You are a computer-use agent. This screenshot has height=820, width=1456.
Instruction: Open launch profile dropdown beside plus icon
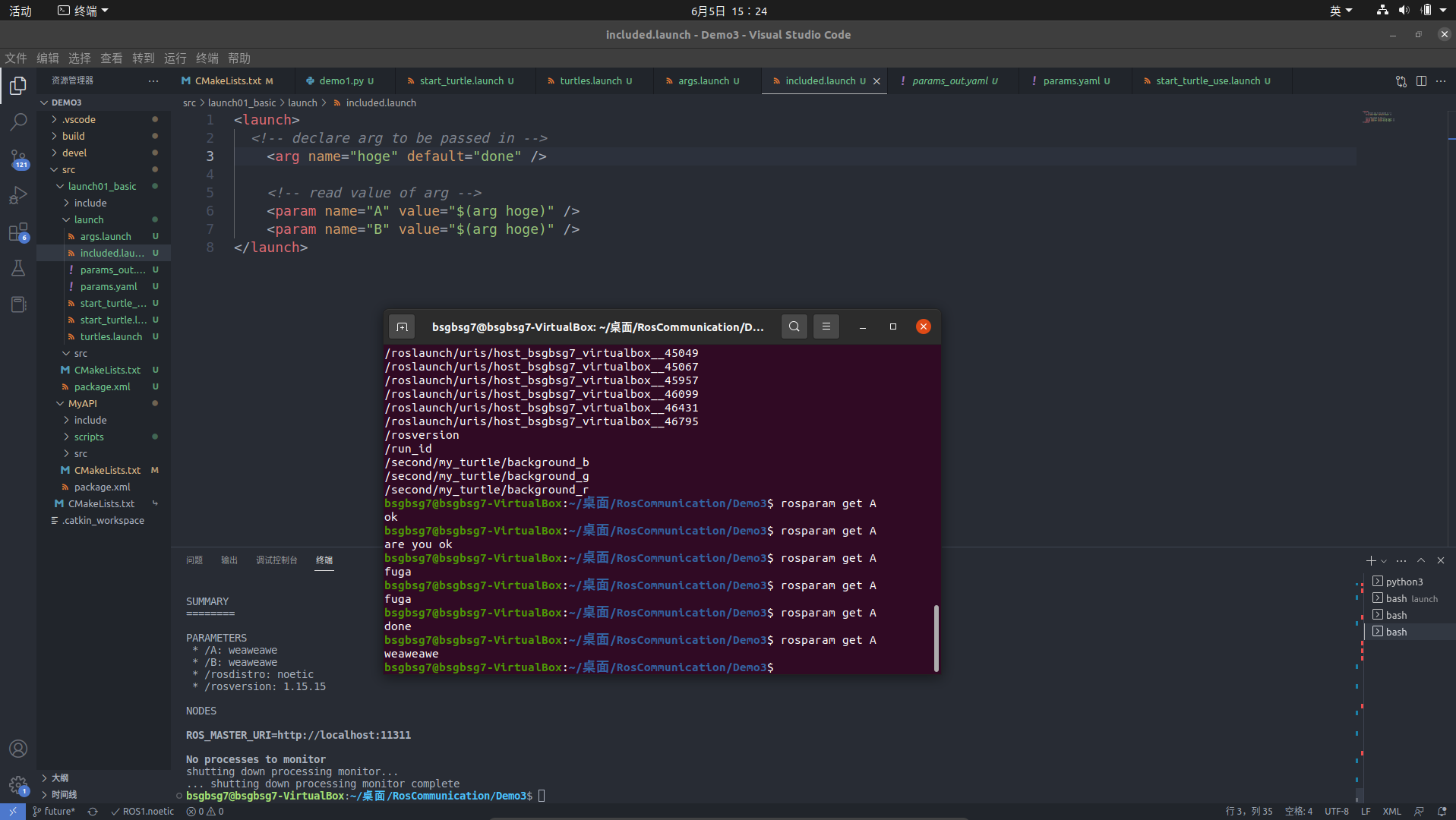pyautogui.click(x=1384, y=561)
